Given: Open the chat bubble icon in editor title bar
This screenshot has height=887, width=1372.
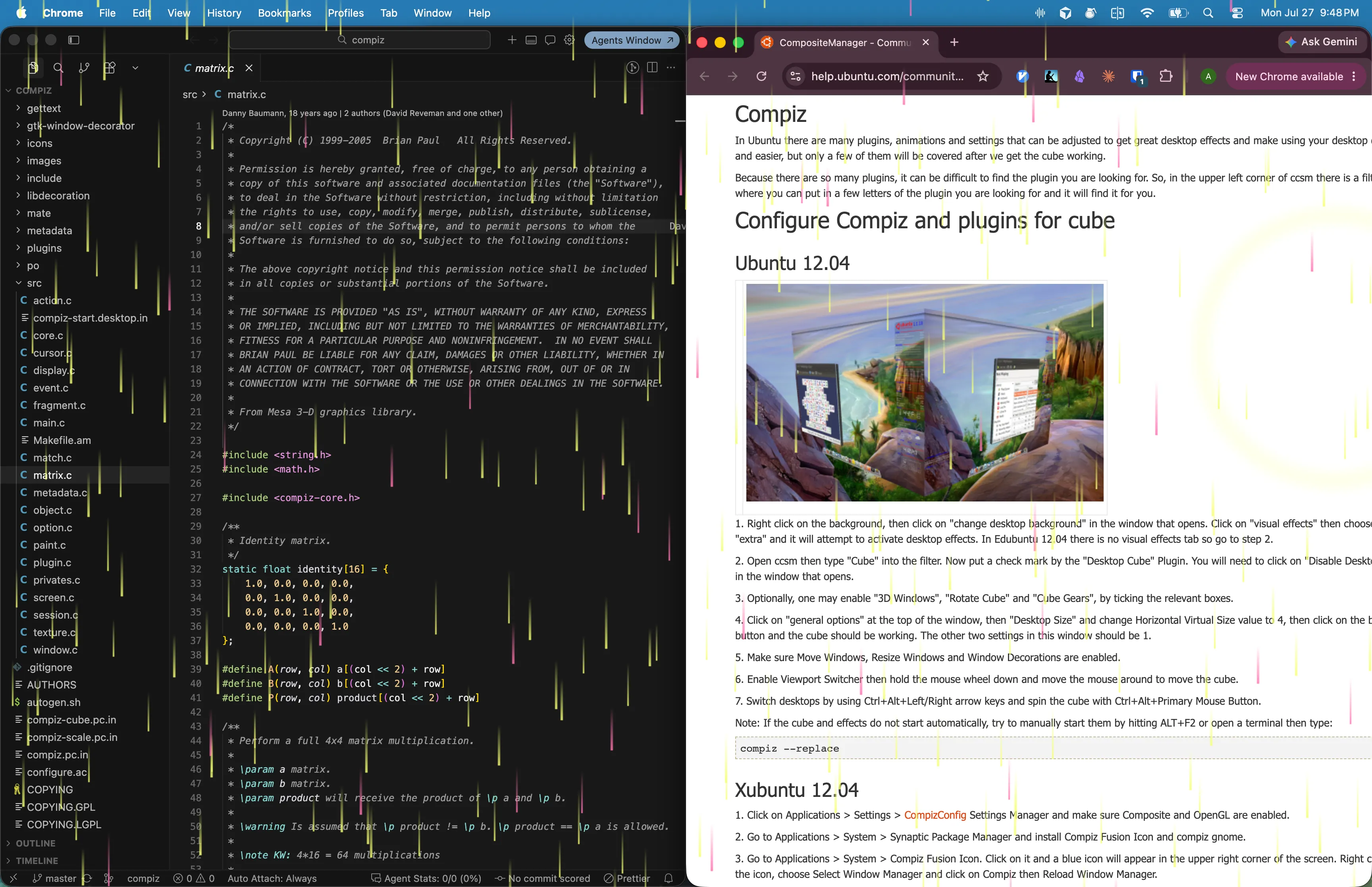Looking at the screenshot, I should click(x=550, y=40).
